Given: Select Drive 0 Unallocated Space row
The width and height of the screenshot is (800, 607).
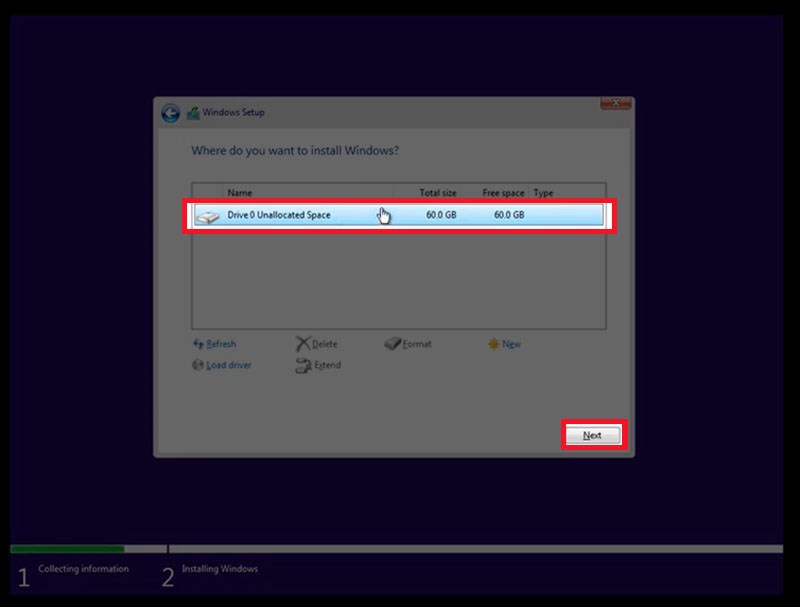Looking at the screenshot, I should (x=398, y=215).
